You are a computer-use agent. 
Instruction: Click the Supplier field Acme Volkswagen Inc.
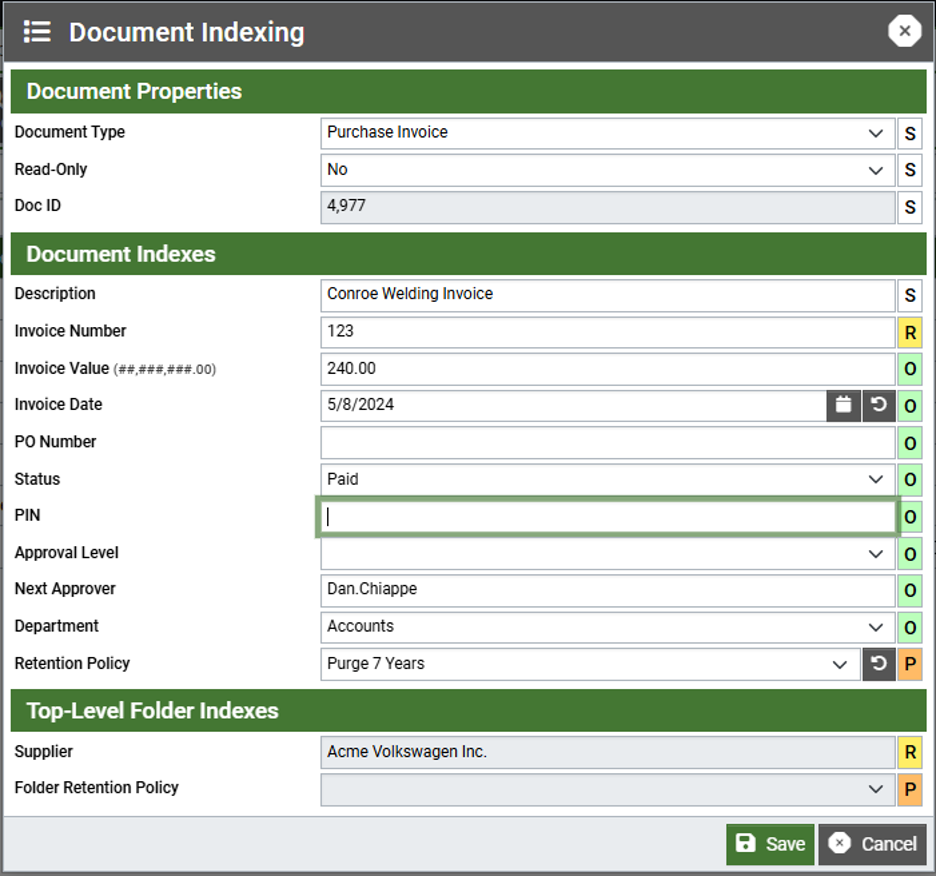pos(608,752)
